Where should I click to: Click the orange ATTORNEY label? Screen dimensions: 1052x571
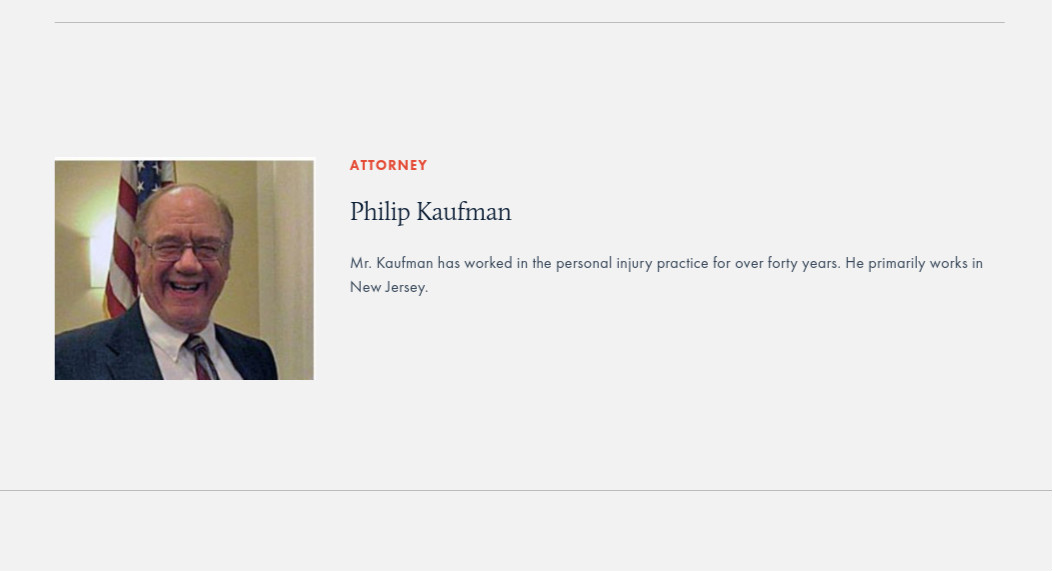click(388, 165)
